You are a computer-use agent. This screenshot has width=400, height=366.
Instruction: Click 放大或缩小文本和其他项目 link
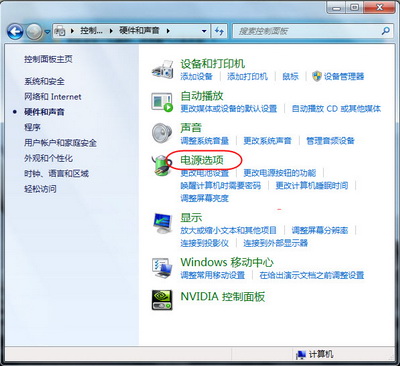[229, 230]
